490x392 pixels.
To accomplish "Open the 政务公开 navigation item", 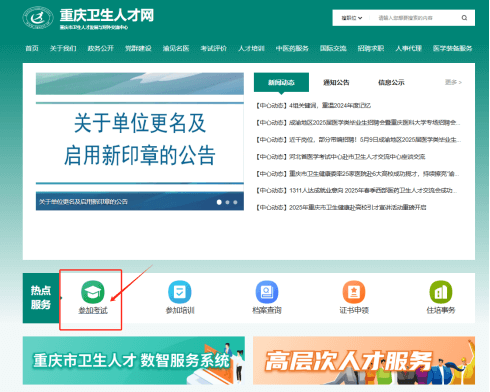I will point(101,48).
